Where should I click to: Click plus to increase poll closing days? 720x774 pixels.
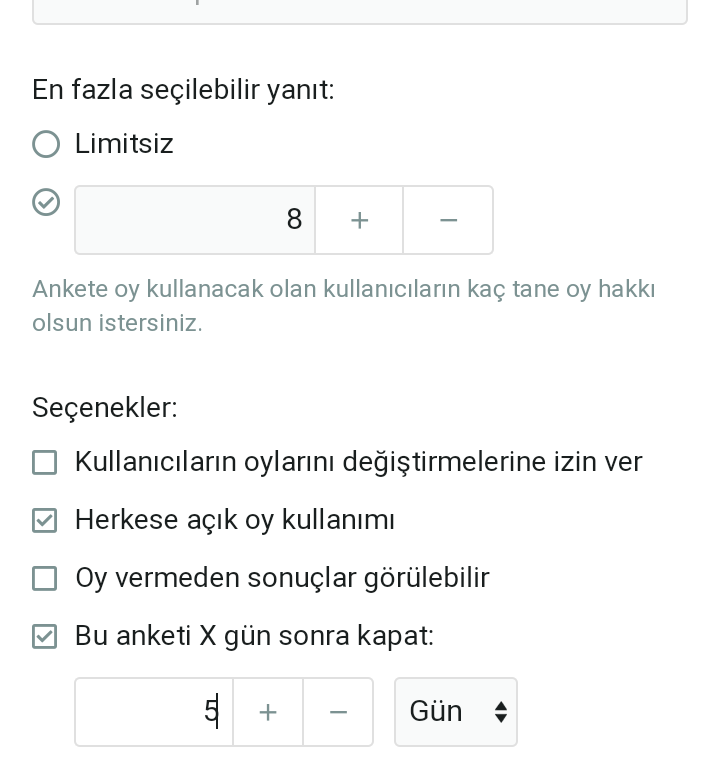pyautogui.click(x=268, y=712)
